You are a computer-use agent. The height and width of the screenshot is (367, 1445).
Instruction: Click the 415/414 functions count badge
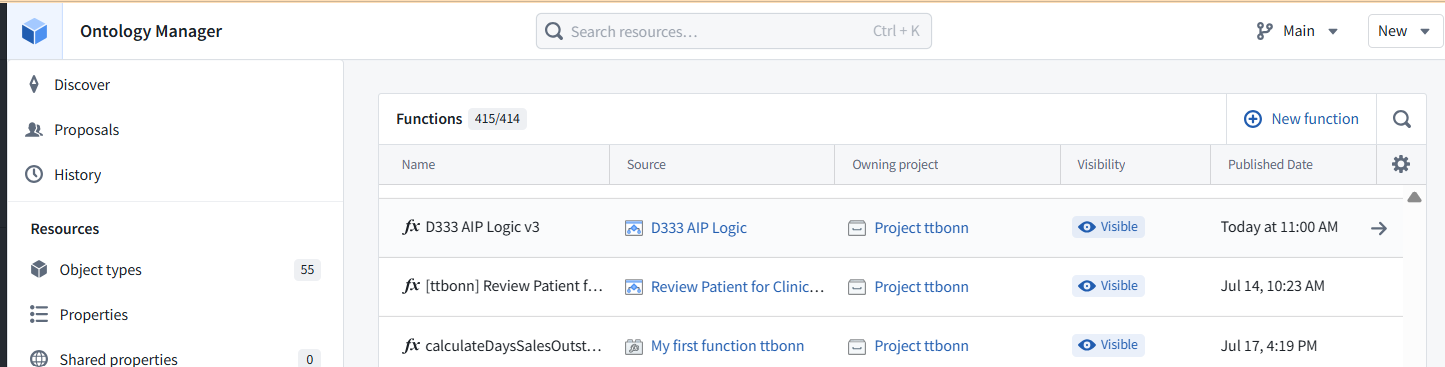[x=497, y=119]
